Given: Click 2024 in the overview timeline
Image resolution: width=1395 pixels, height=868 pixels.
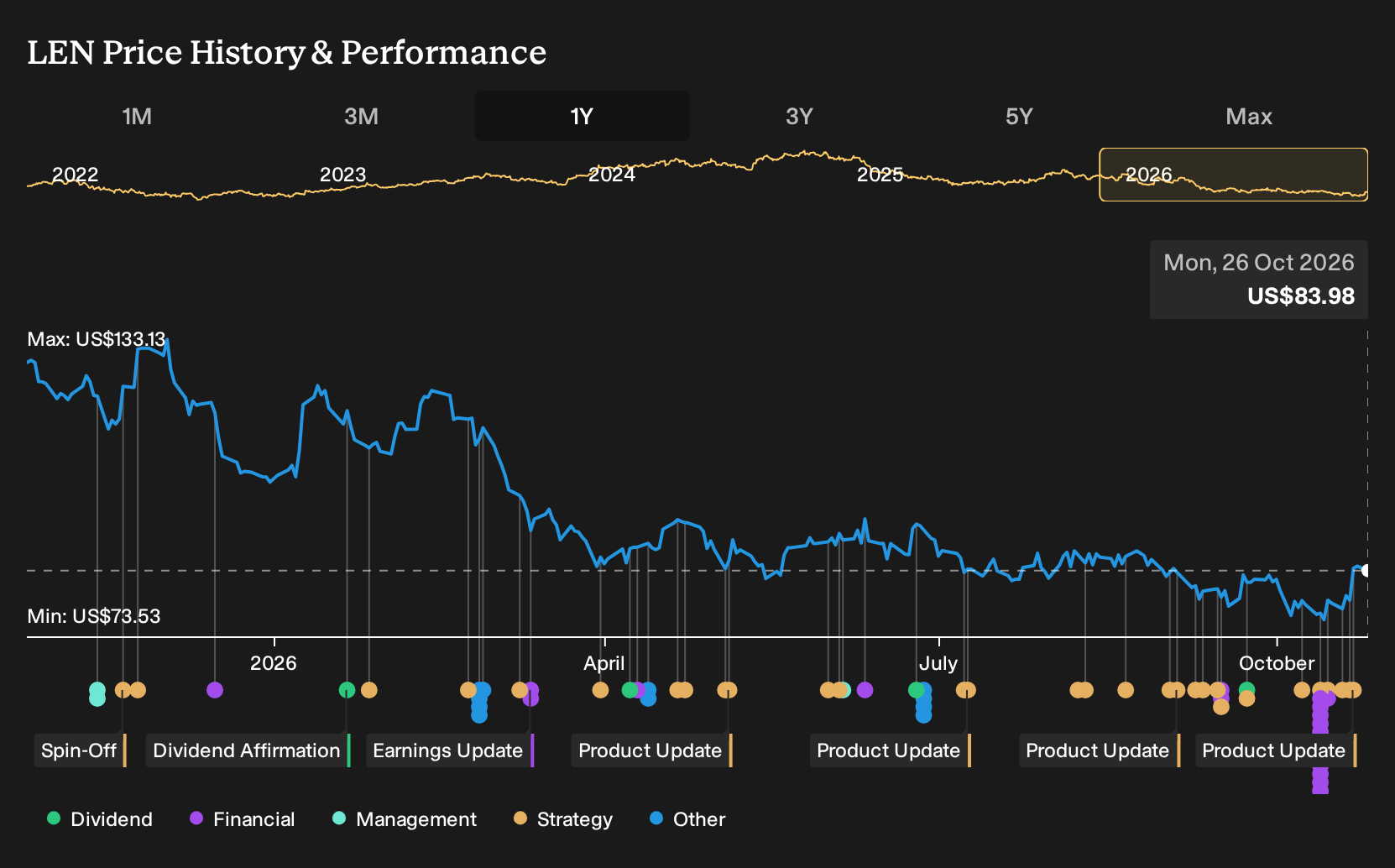Looking at the screenshot, I should click(612, 175).
